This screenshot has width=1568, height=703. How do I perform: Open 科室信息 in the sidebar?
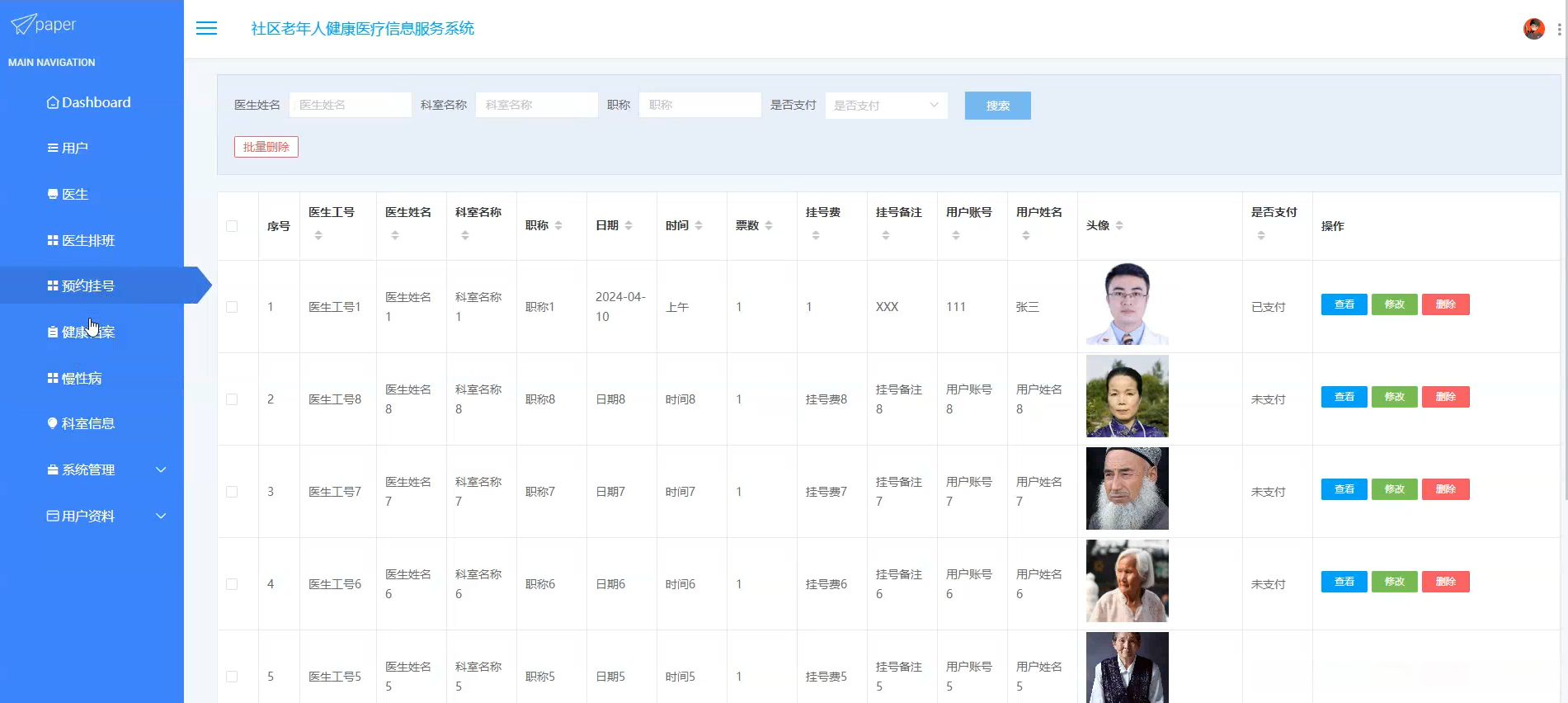coord(92,424)
